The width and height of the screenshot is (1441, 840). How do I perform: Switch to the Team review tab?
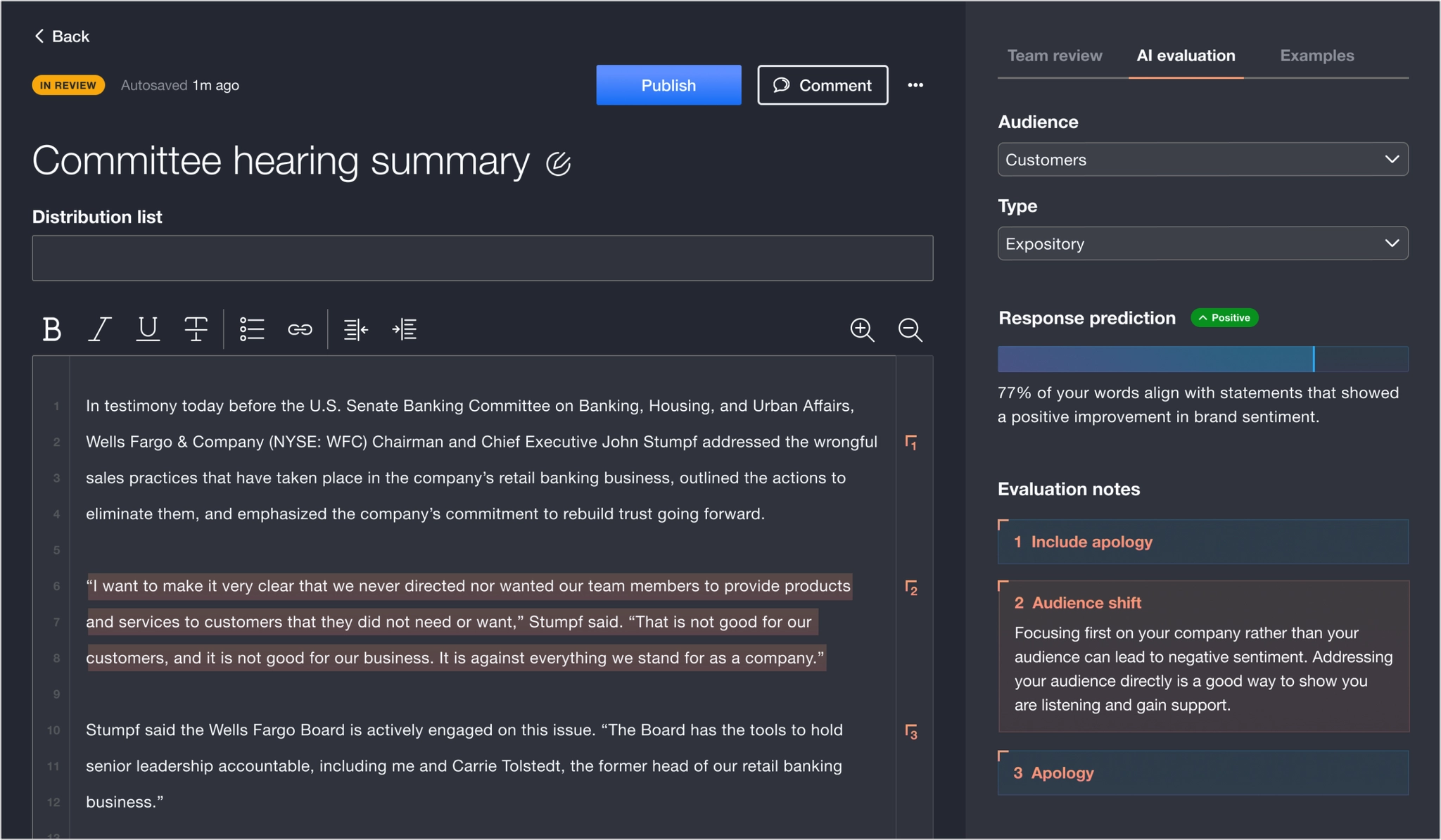[x=1054, y=56]
